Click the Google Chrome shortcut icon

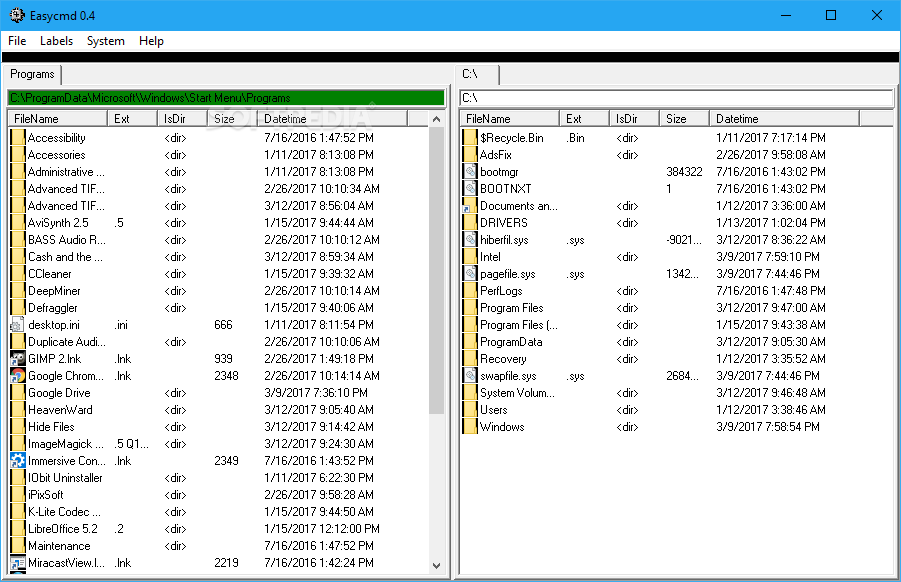pyautogui.click(x=18, y=376)
